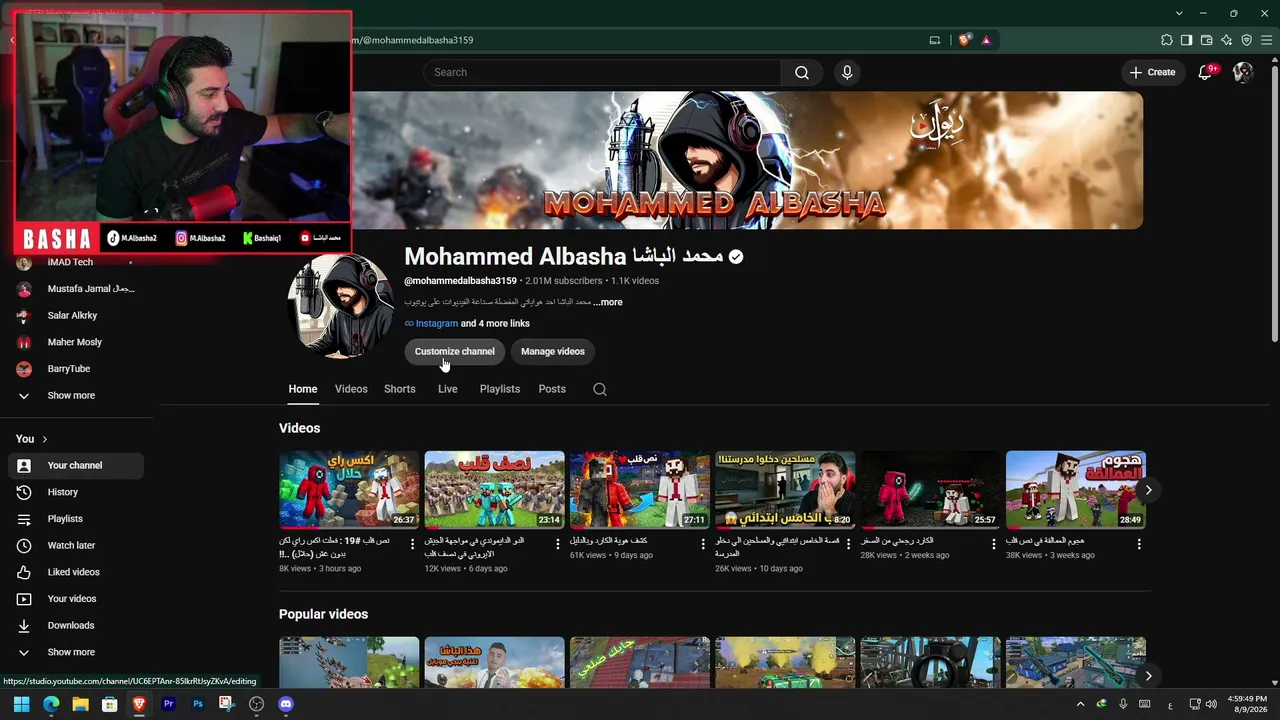Show hidden system tray icons
Image resolution: width=1280 pixels, height=720 pixels.
pyautogui.click(x=1080, y=704)
